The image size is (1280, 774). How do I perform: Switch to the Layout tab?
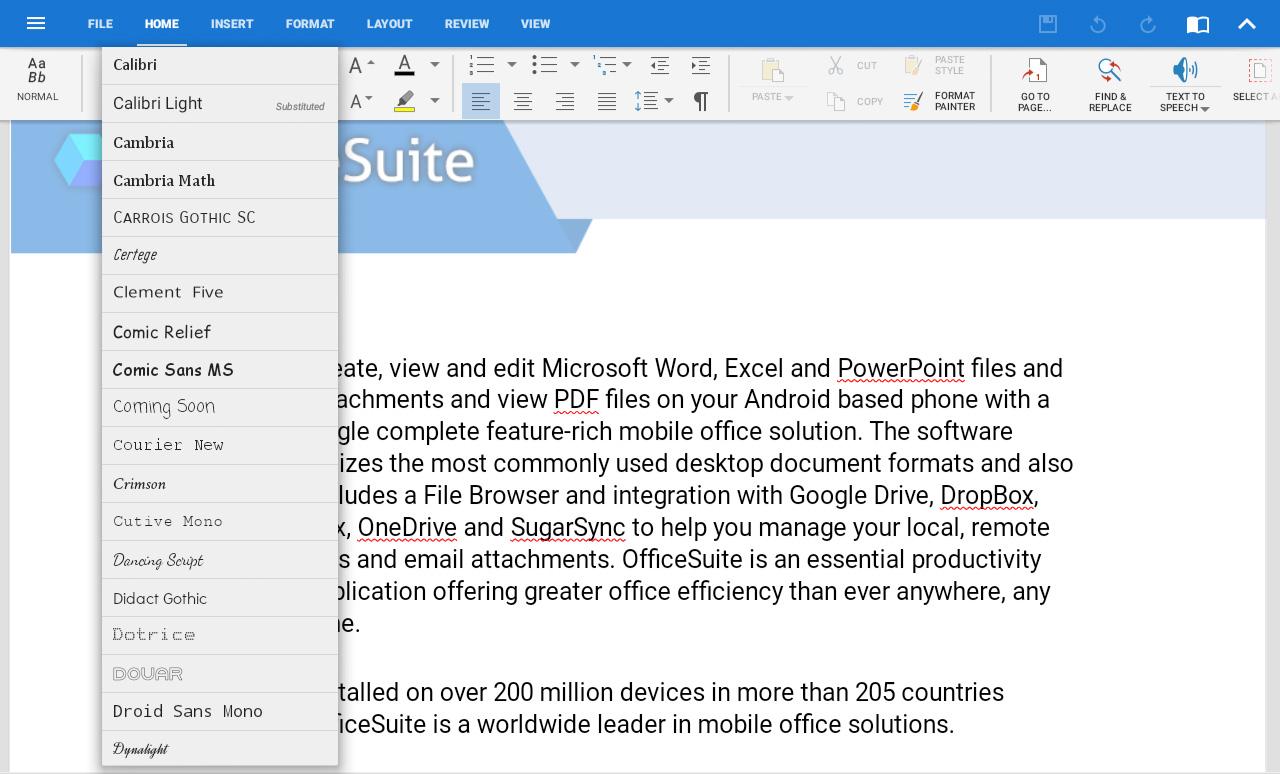click(x=389, y=23)
